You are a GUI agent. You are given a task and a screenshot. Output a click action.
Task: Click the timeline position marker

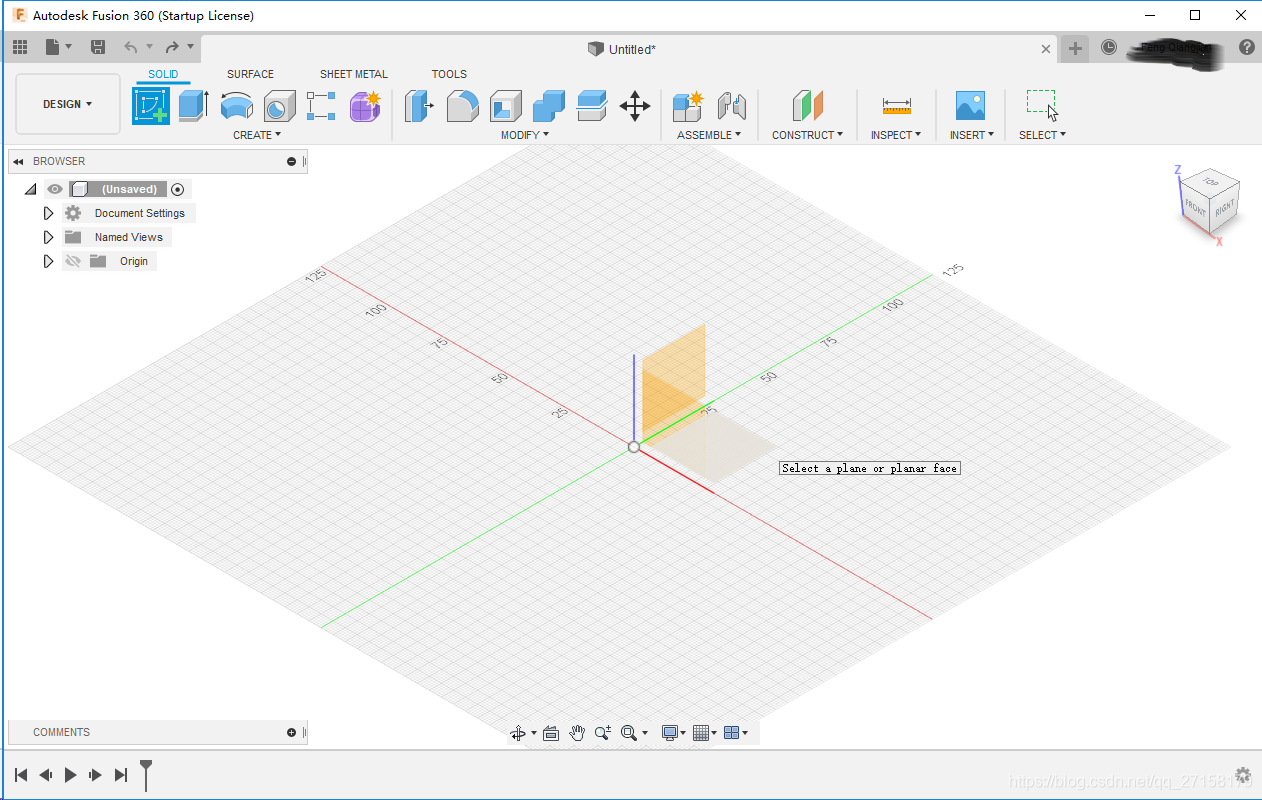click(146, 773)
